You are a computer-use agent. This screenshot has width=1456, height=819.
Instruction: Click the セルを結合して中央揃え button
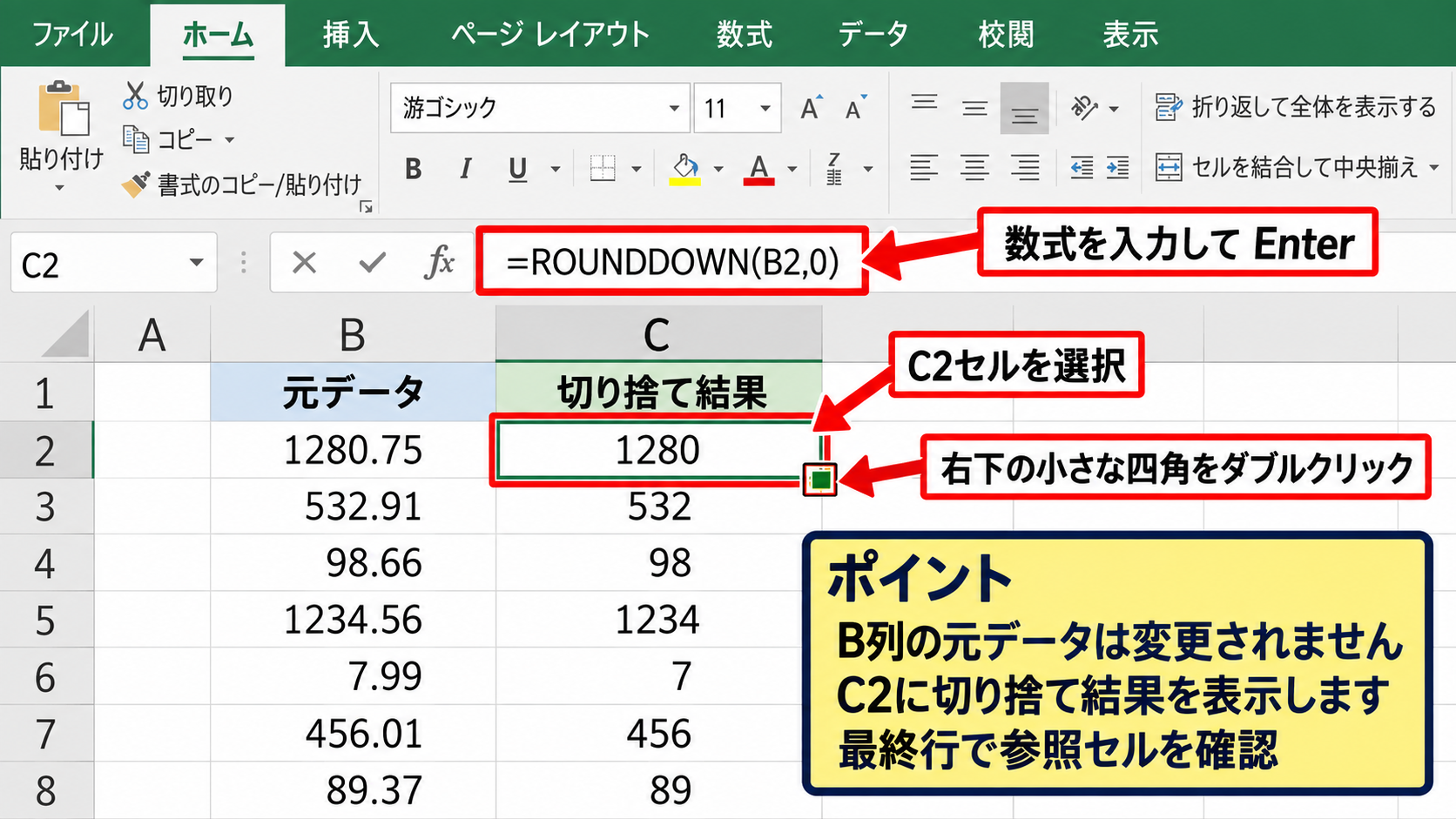click(x=1286, y=167)
